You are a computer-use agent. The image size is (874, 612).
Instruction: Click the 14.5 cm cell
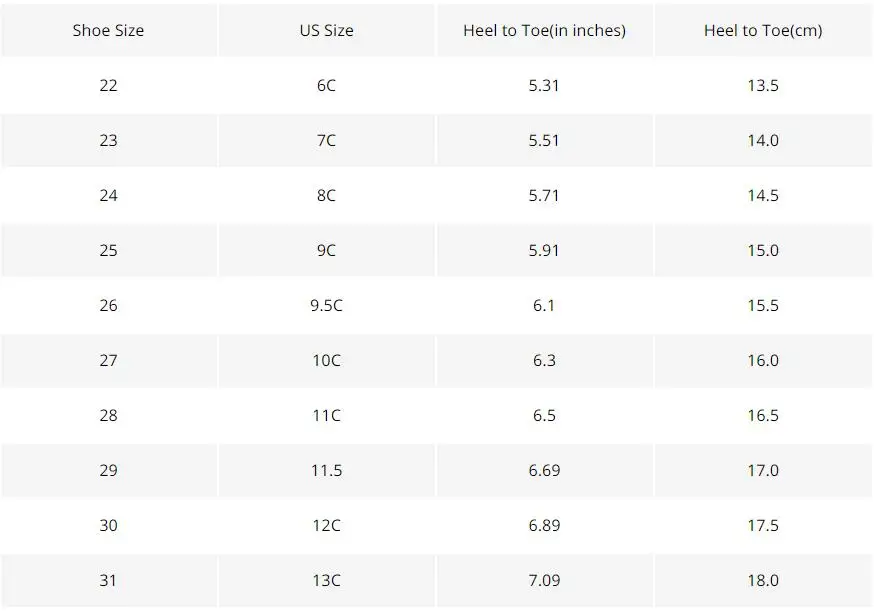pos(763,195)
